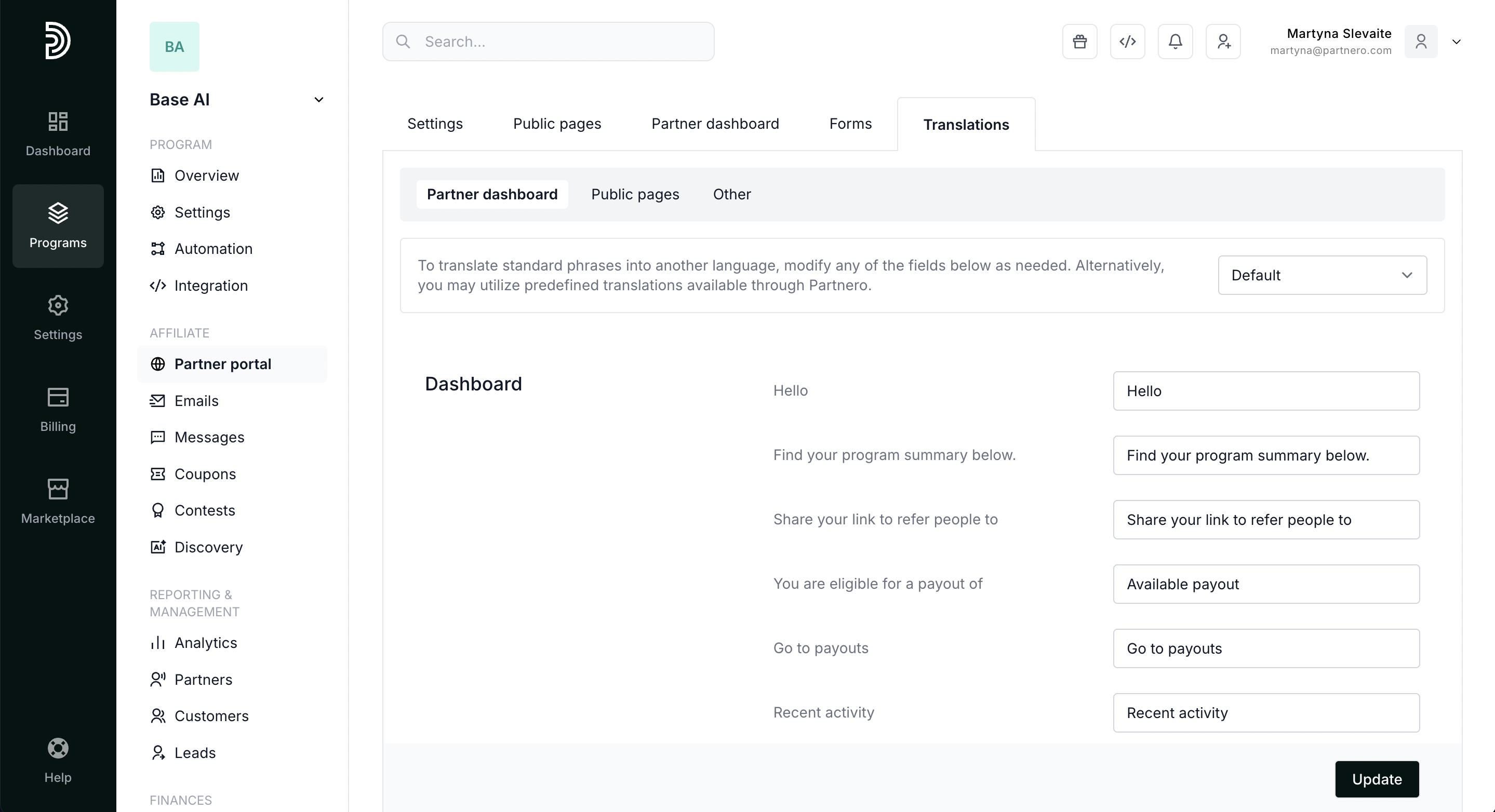Click the Available payout text field
The width and height of the screenshot is (1495, 812).
[x=1266, y=584]
